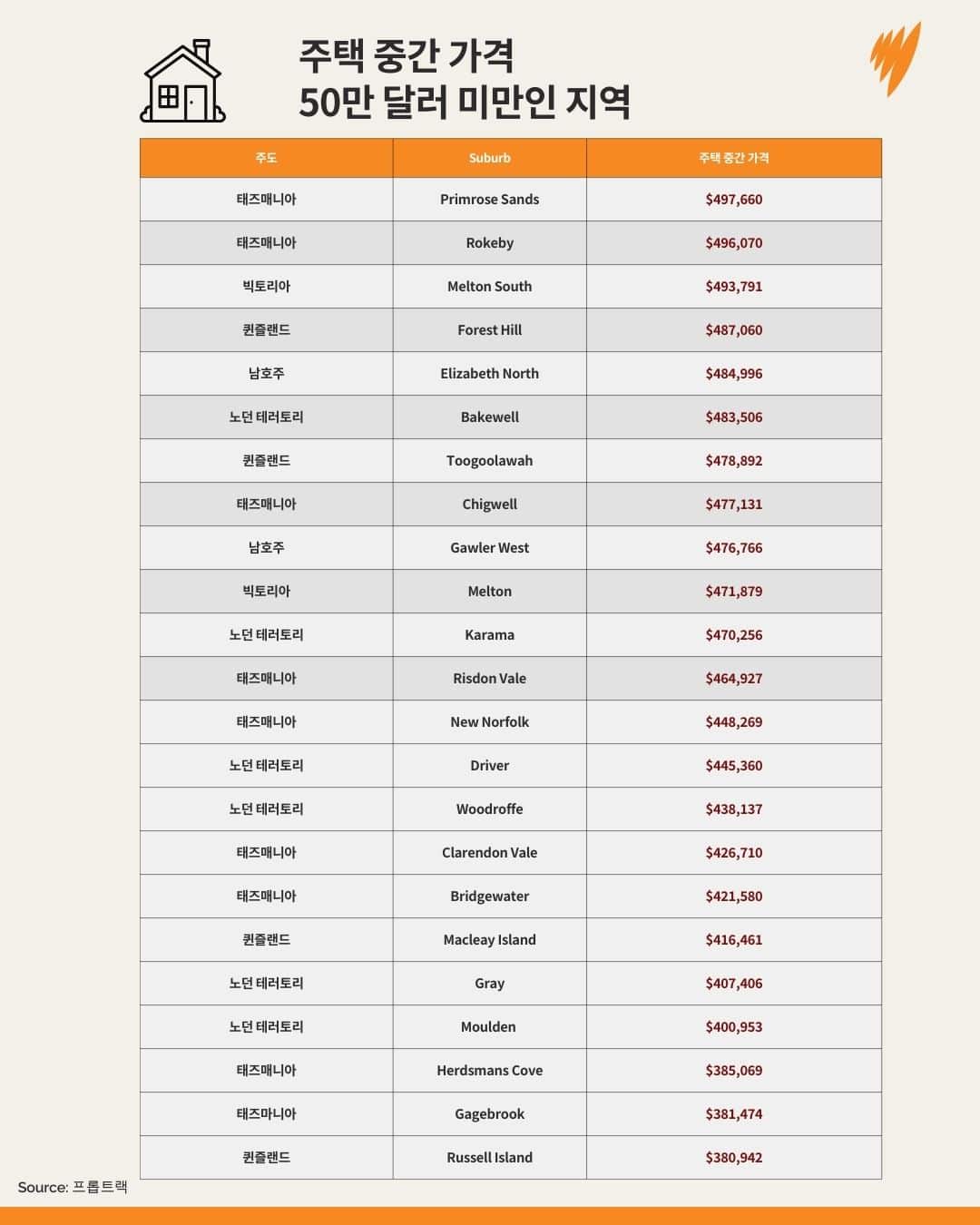Select the 'Herdsmans Cove' suburb cell

[x=489, y=1071]
